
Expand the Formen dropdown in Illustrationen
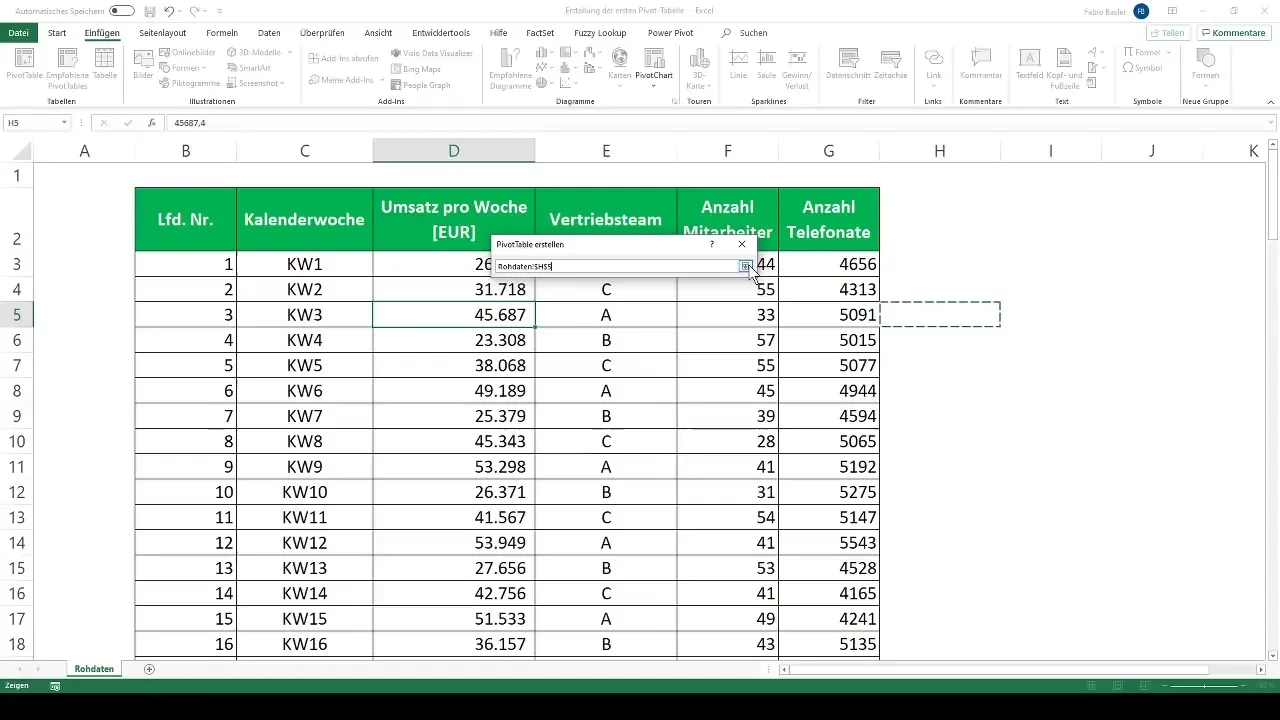pyautogui.click(x=205, y=68)
